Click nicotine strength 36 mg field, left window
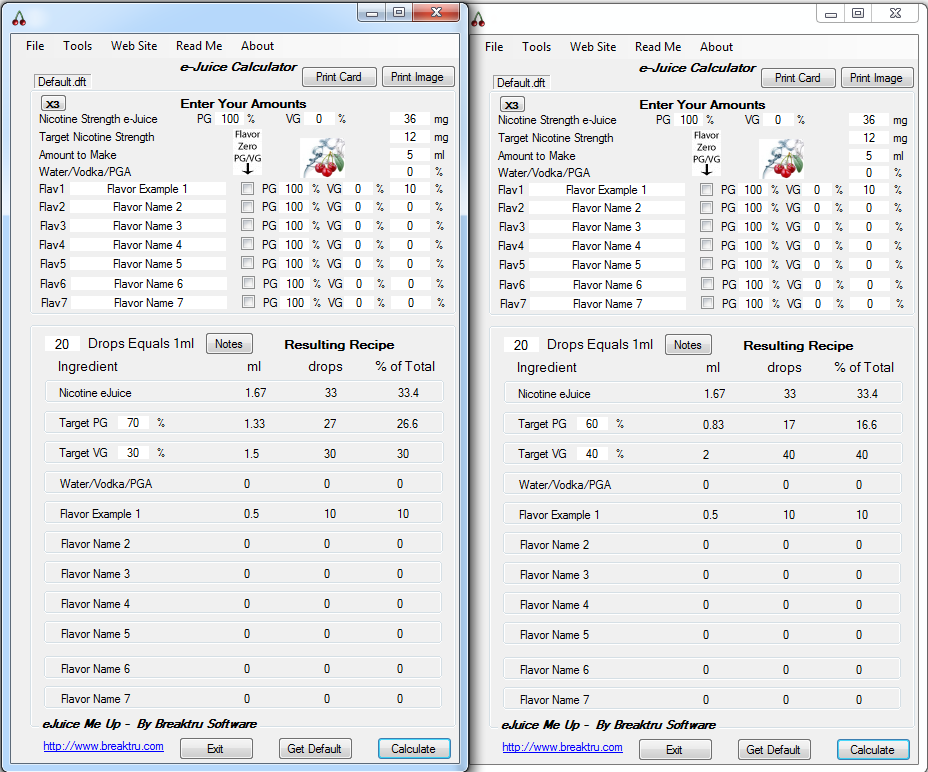The height and width of the screenshot is (772, 928). [x=410, y=119]
